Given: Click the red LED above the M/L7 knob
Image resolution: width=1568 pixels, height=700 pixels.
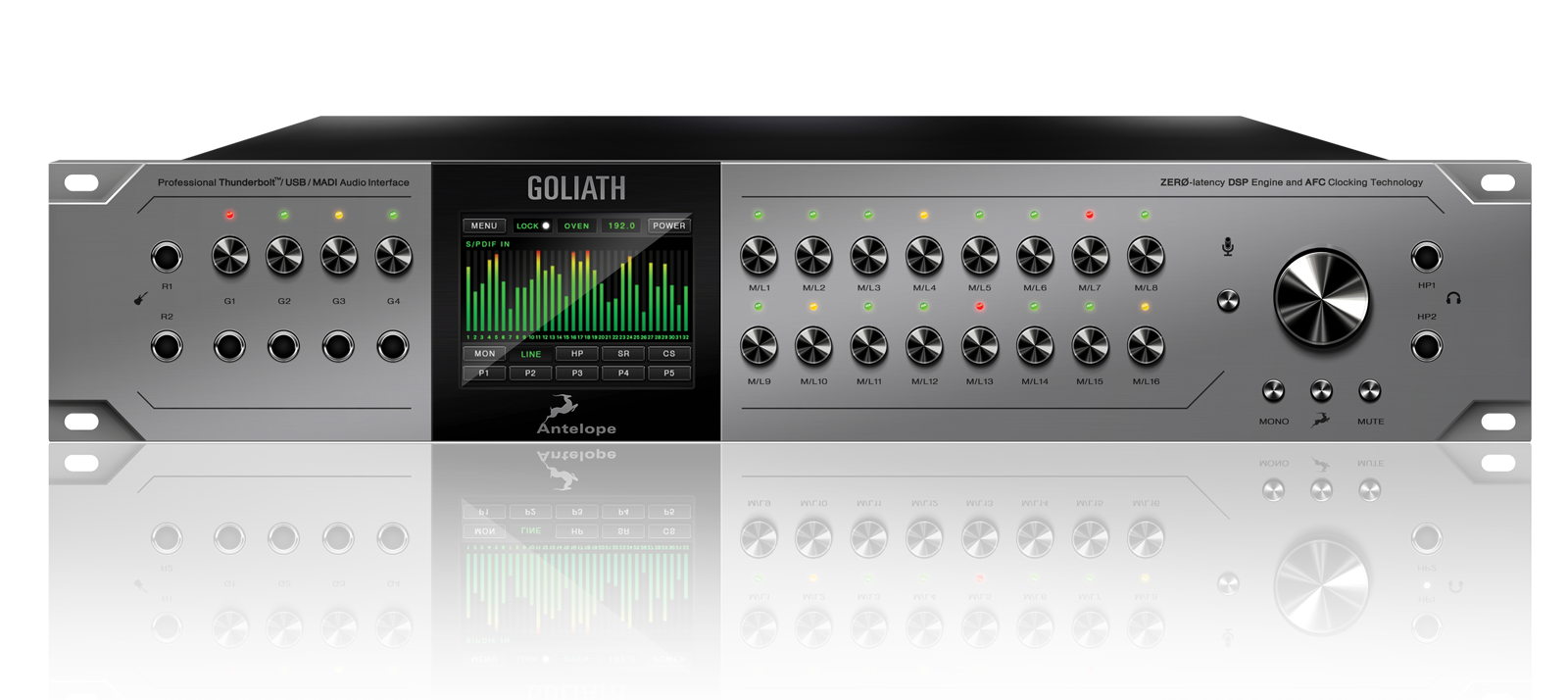Looking at the screenshot, I should coord(1090,215).
